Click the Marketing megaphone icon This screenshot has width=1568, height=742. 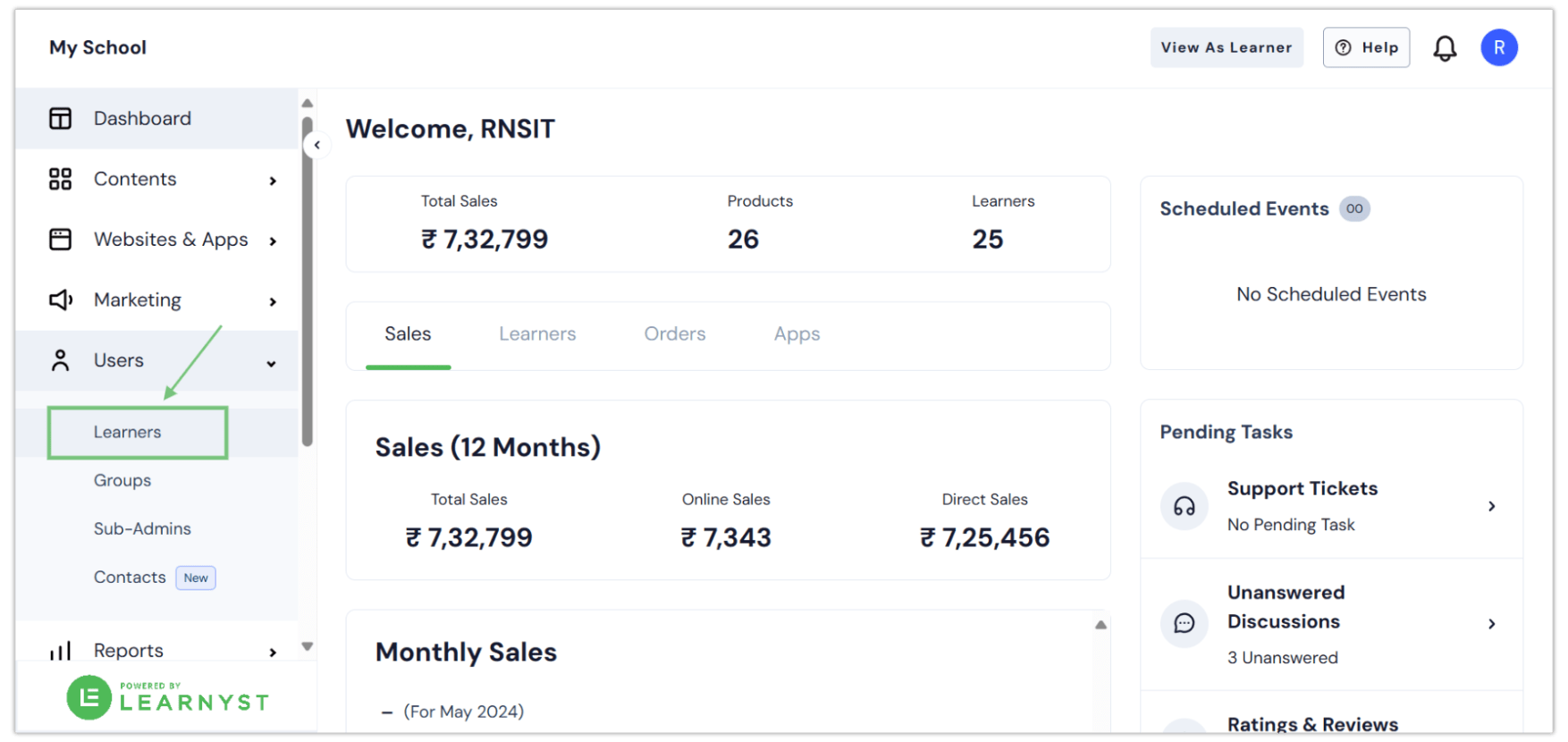(x=60, y=300)
